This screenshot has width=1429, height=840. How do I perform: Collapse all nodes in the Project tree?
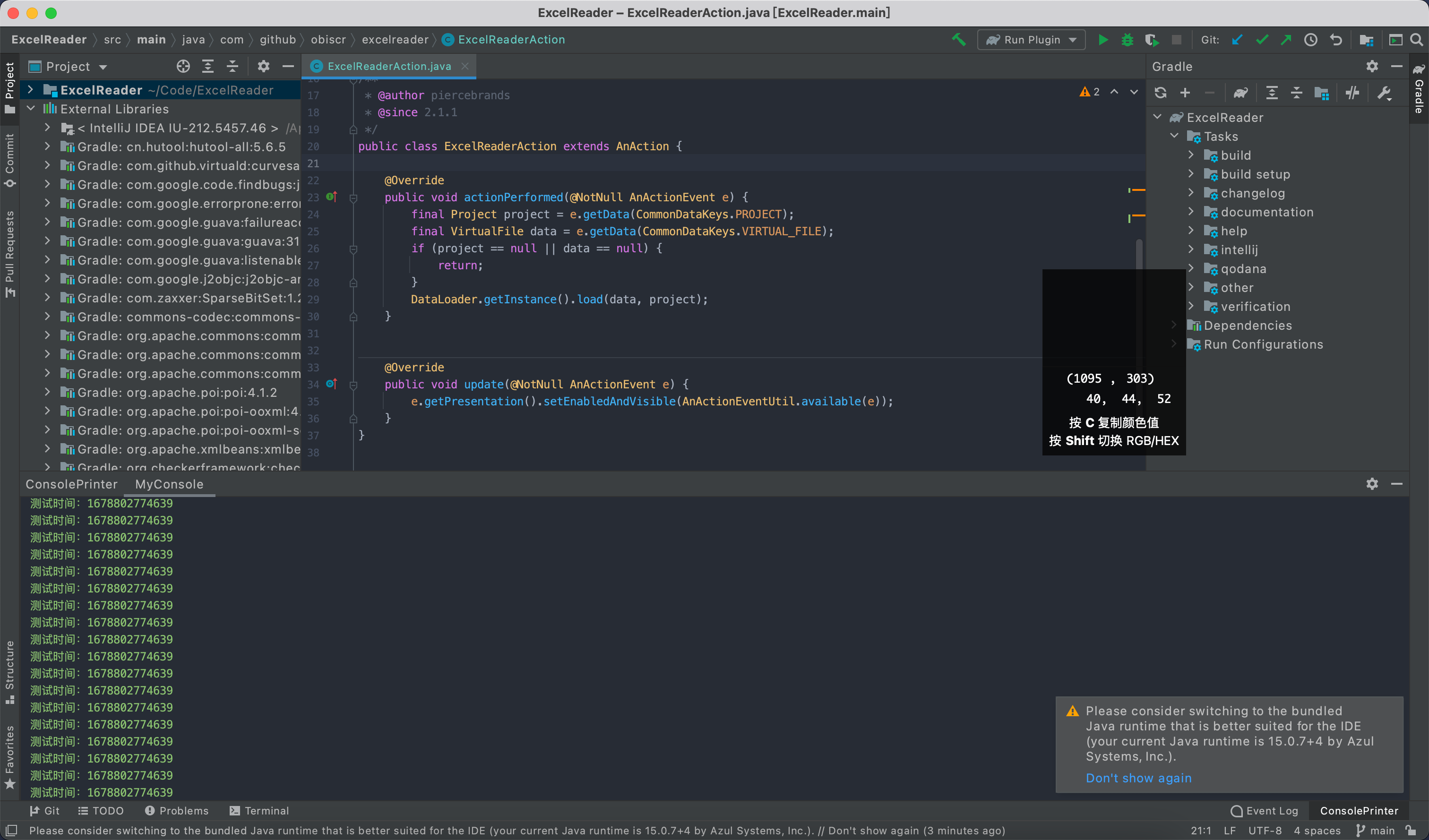pyautogui.click(x=232, y=66)
